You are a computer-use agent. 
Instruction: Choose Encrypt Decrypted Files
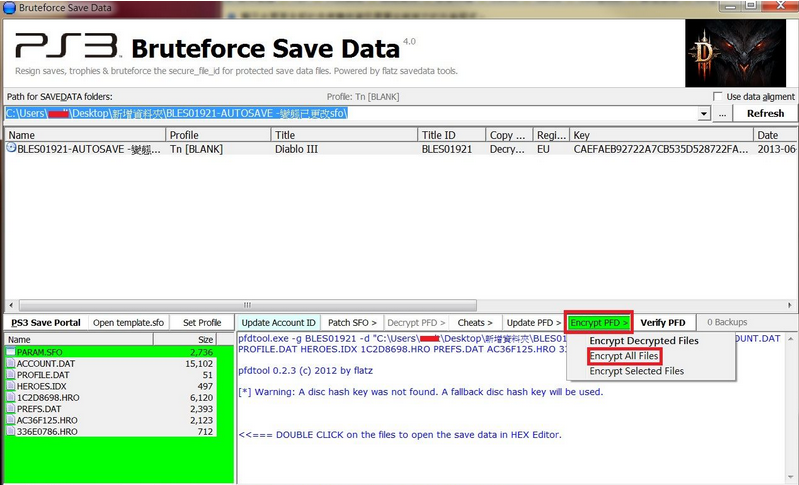point(644,340)
